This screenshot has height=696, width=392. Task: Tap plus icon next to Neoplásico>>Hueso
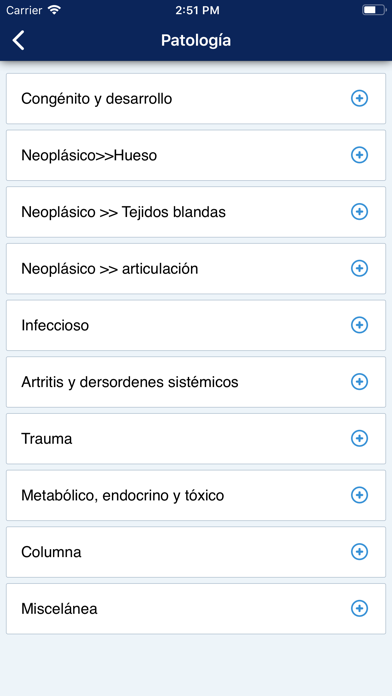pyautogui.click(x=359, y=155)
